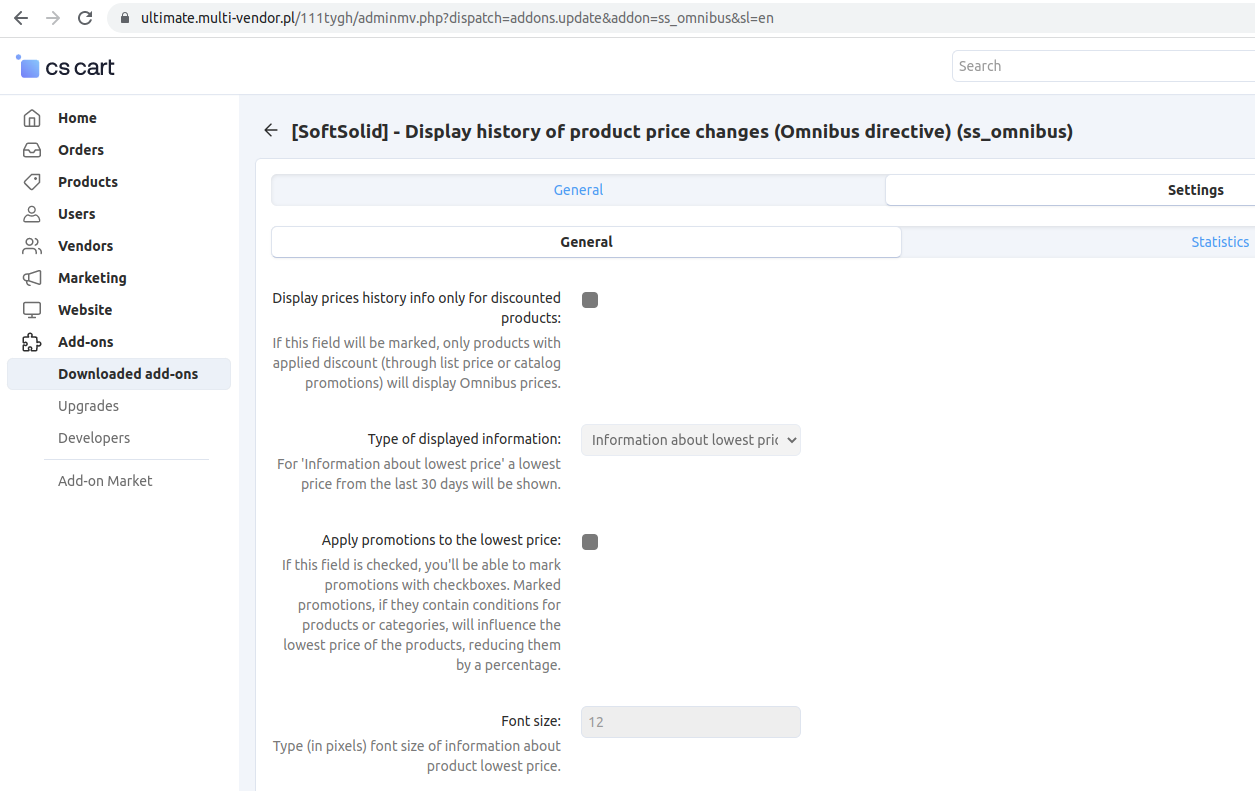Enable 'Apply promotions to the lowest price' checkbox
The width and height of the screenshot is (1255, 791).
pos(590,542)
